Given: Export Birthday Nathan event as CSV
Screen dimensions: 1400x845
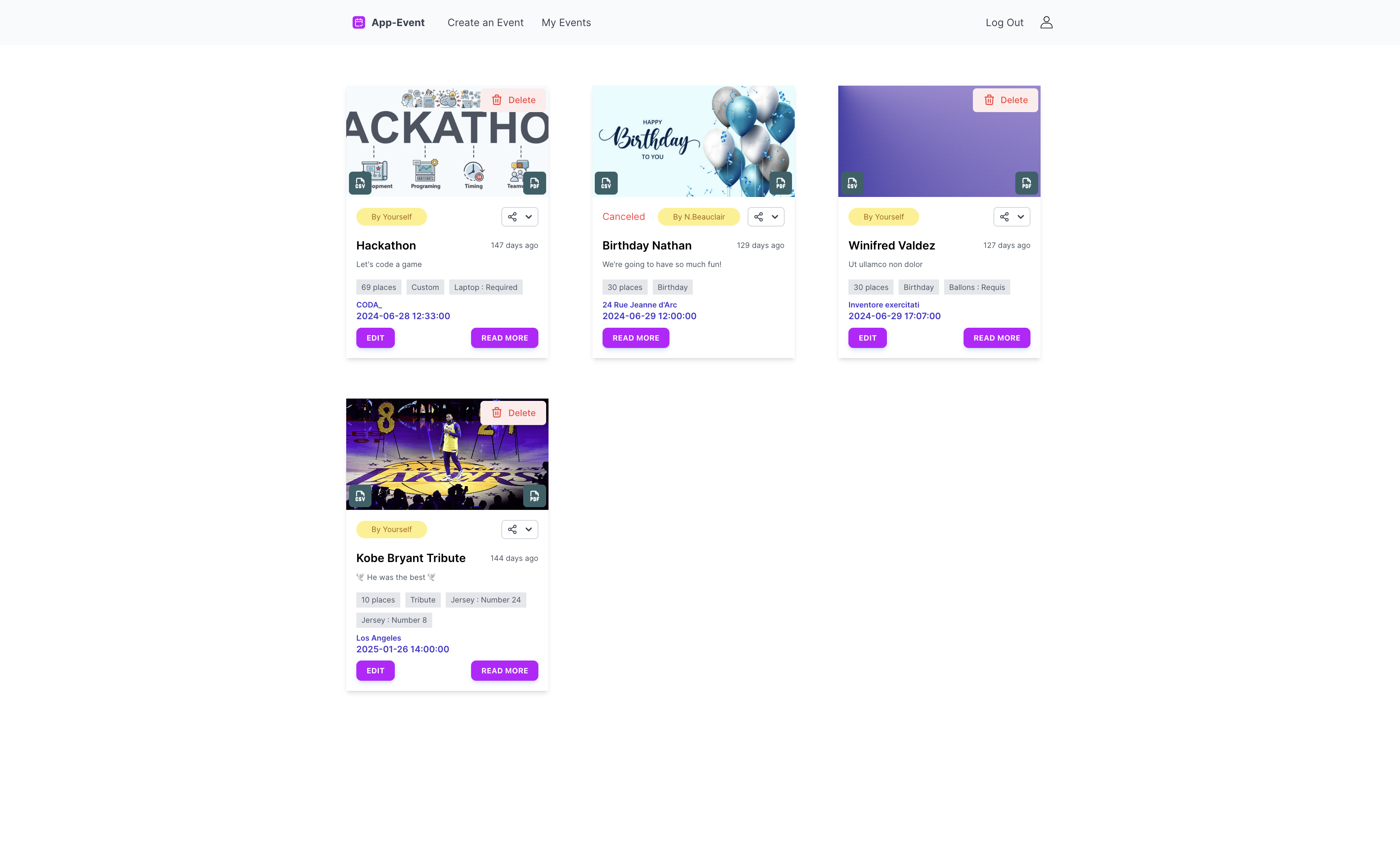Looking at the screenshot, I should pos(606,183).
